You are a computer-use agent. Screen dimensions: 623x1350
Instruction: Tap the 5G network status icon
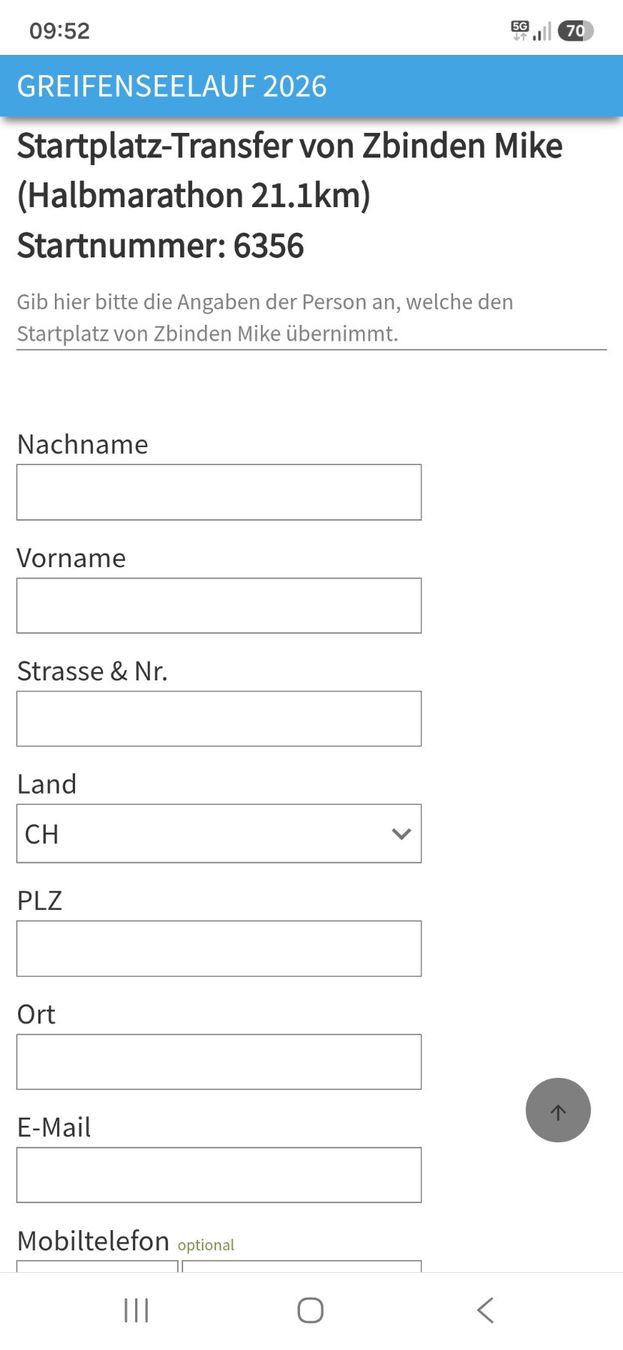520,30
